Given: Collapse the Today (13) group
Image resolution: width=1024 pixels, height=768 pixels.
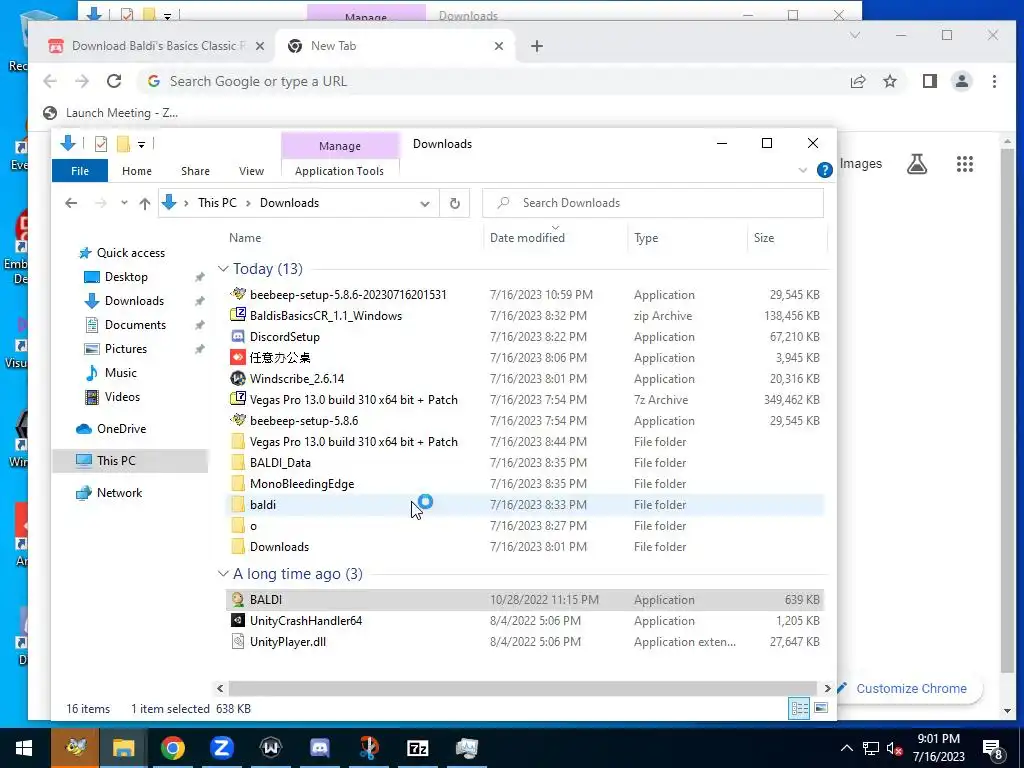Looking at the screenshot, I should [223, 269].
